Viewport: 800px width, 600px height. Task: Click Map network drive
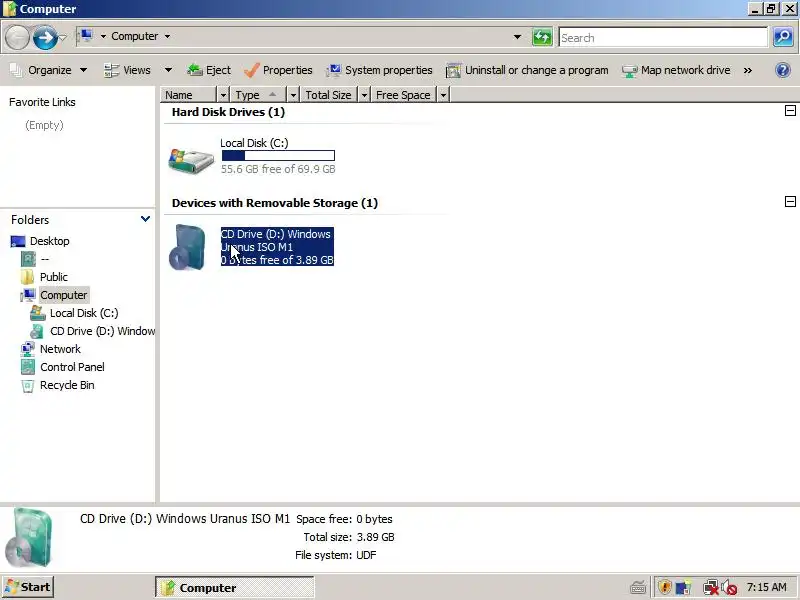click(x=676, y=70)
